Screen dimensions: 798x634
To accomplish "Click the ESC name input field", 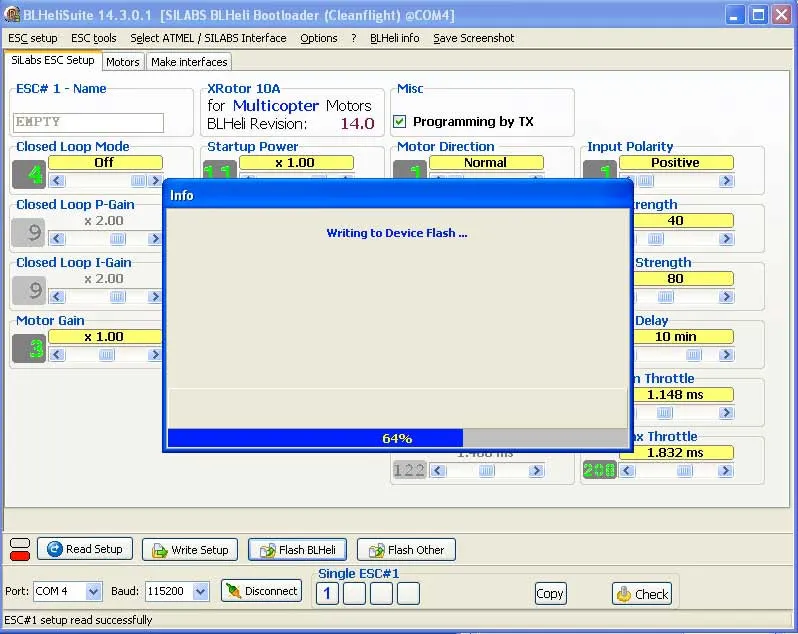I will coord(89,122).
